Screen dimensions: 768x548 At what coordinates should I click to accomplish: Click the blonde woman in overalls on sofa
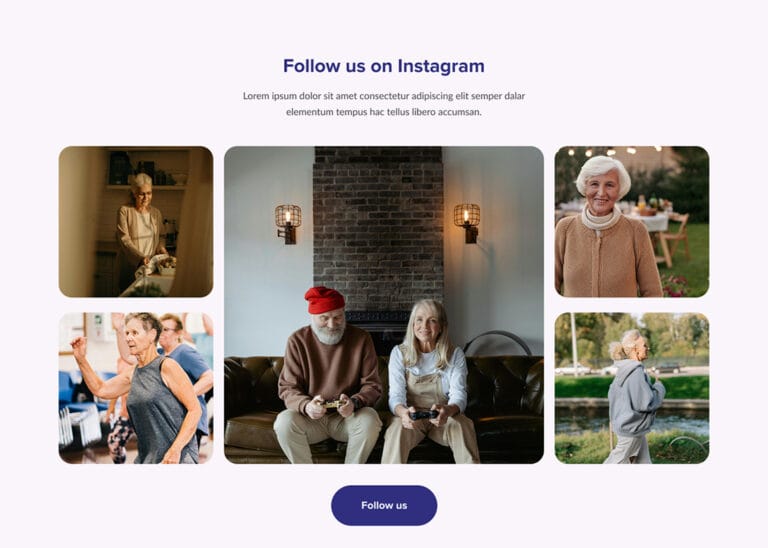coord(430,382)
